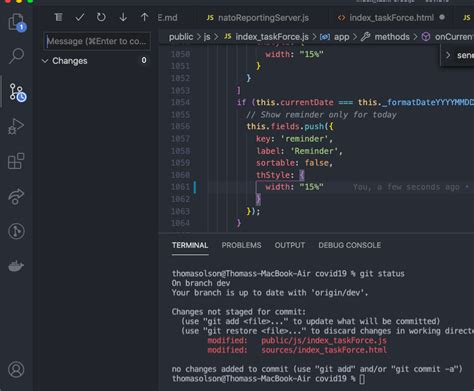474x391 pixels.
Task: Click line number 1061 in the gutter
Action: 180,187
